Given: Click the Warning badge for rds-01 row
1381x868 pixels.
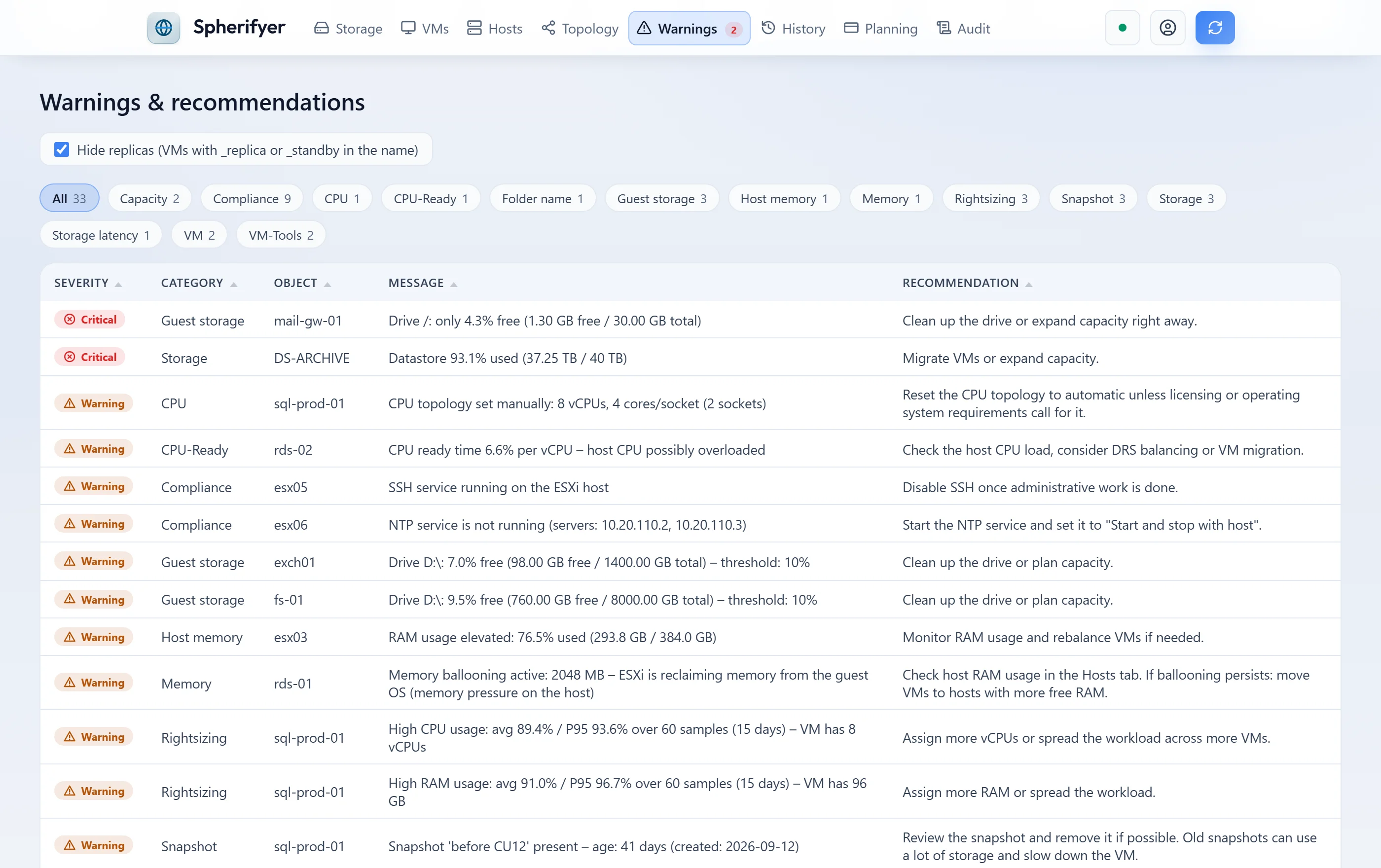Looking at the screenshot, I should click(x=94, y=682).
